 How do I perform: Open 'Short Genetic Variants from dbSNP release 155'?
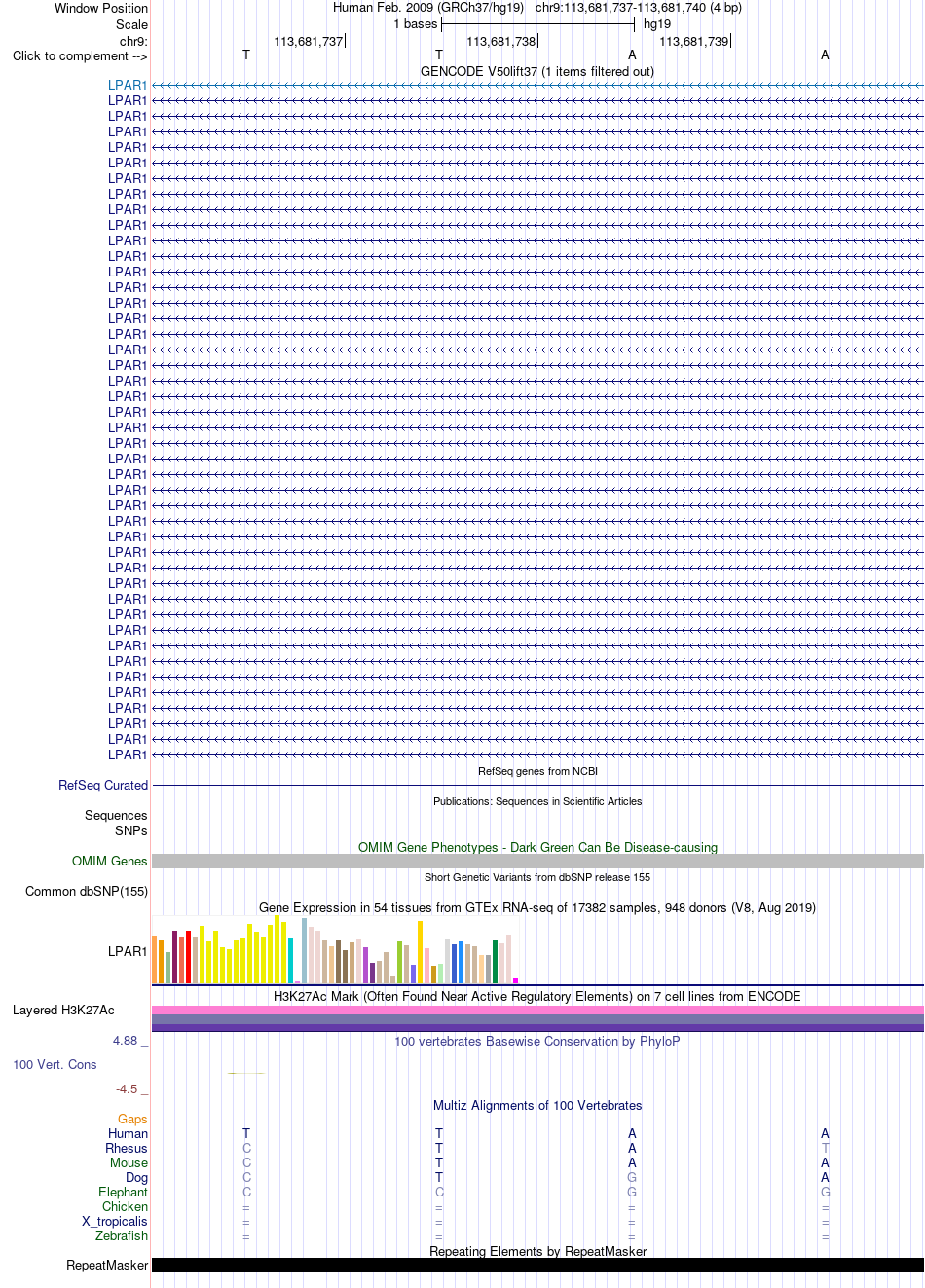pyautogui.click(x=537, y=877)
